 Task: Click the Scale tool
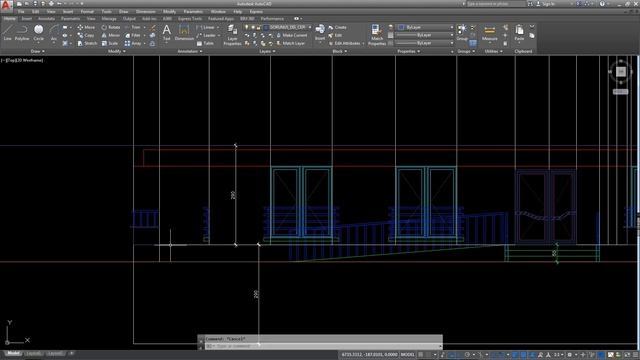[x=110, y=43]
